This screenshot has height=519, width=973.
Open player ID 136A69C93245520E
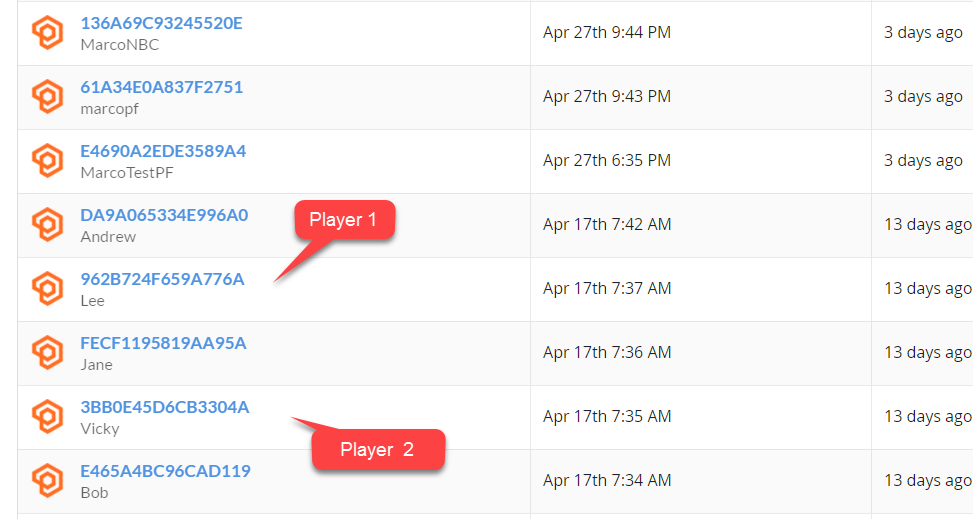tap(161, 23)
